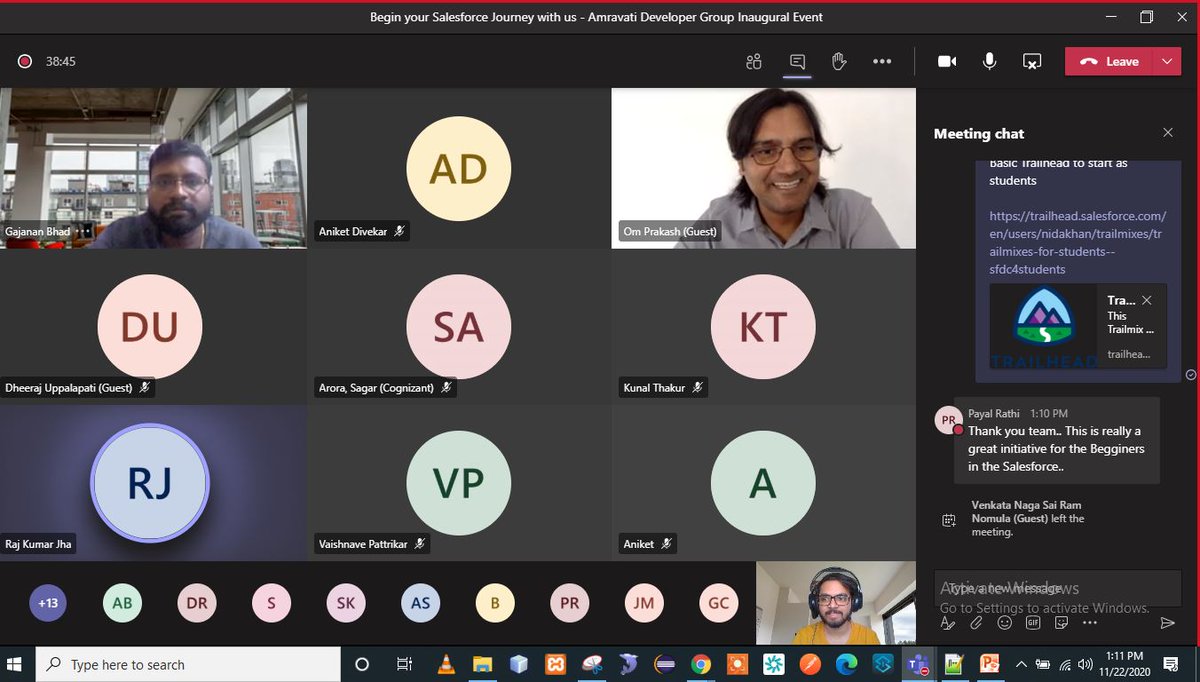This screenshot has height=682, width=1200.
Task: Dismiss the Trailhead link preview card
Action: (x=1147, y=300)
